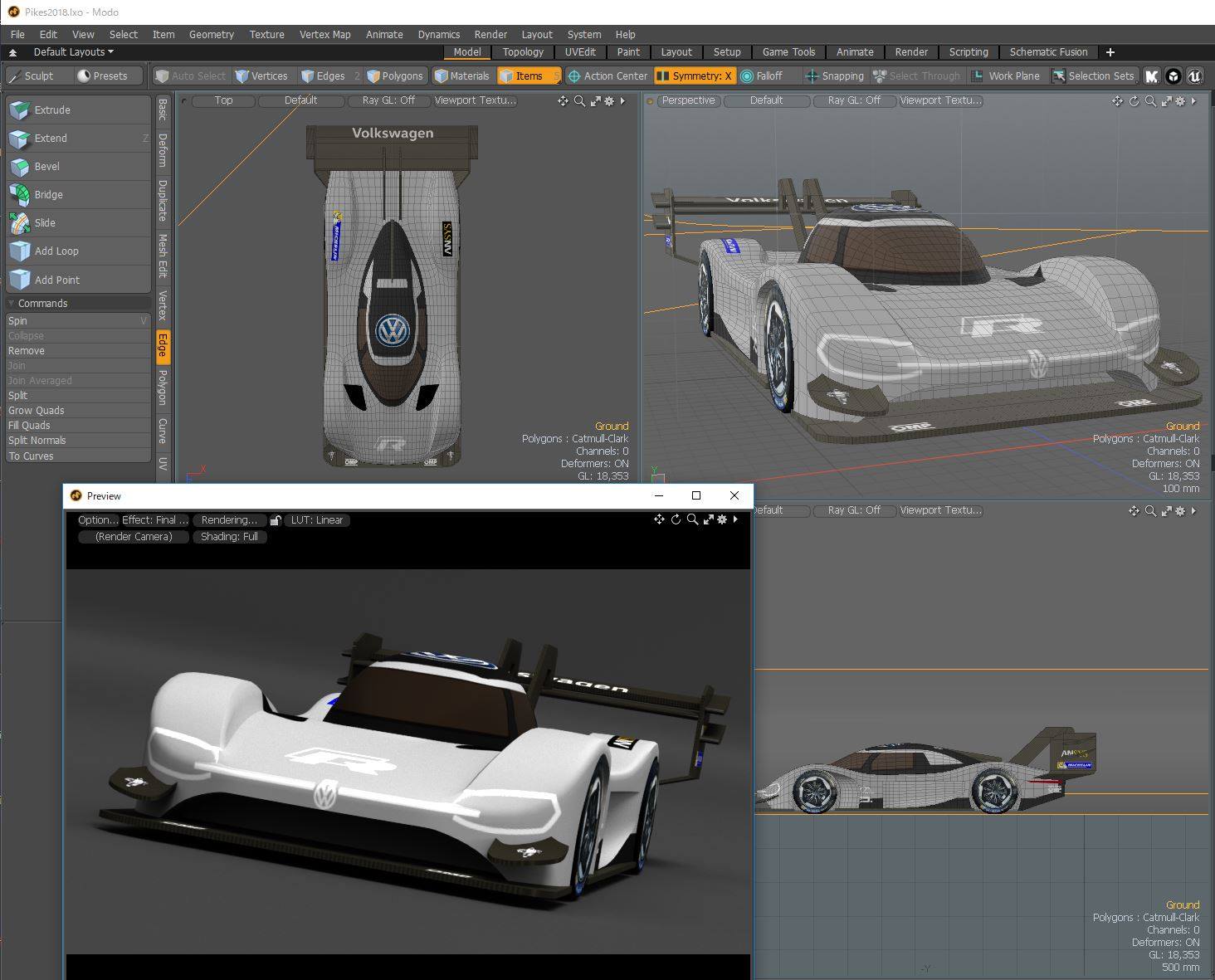Viewport: 1215px width, 980px height.
Task: Open LUT: Linear dropdown in Preview
Action: [x=317, y=520]
